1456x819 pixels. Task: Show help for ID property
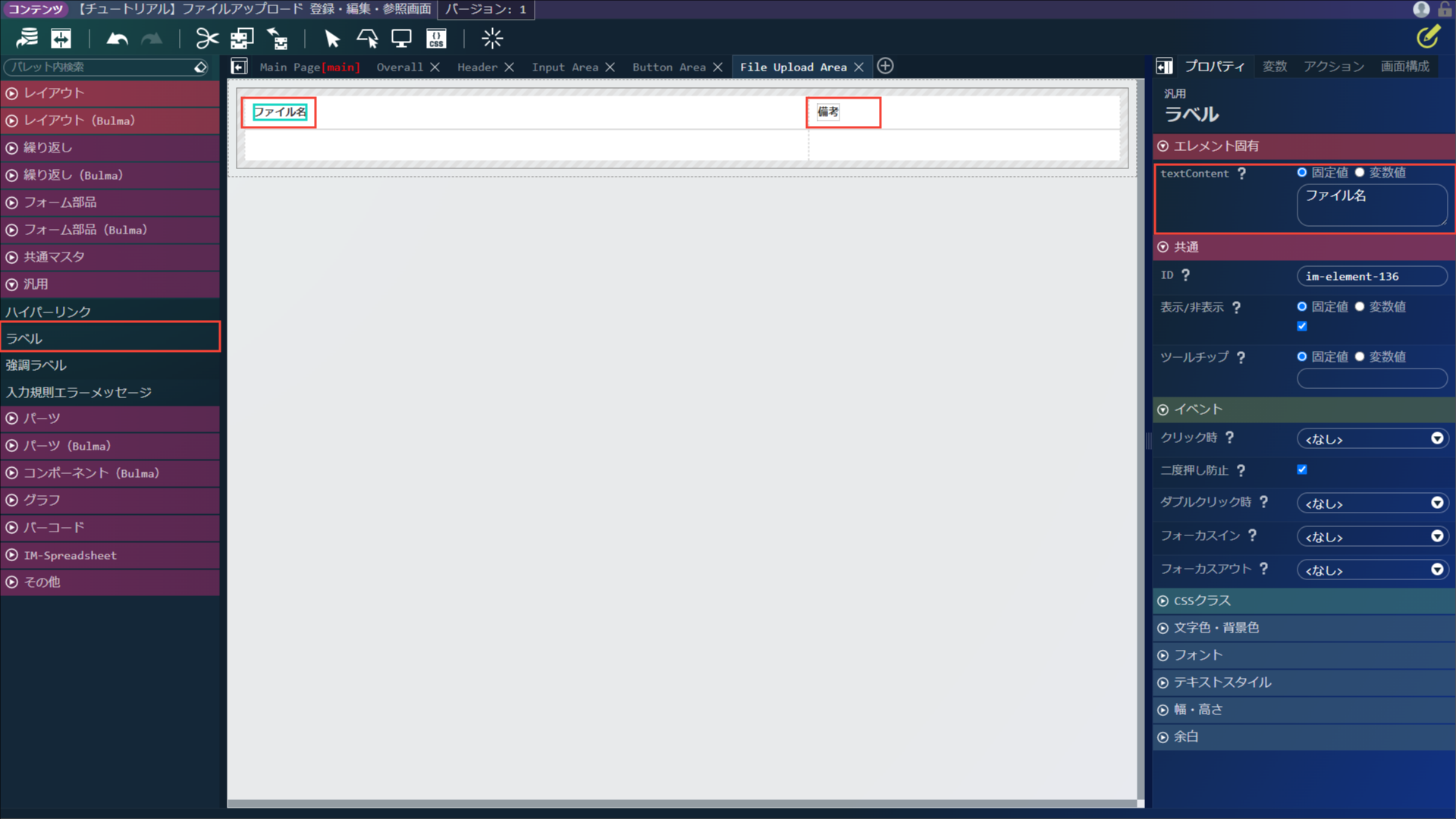(1185, 275)
